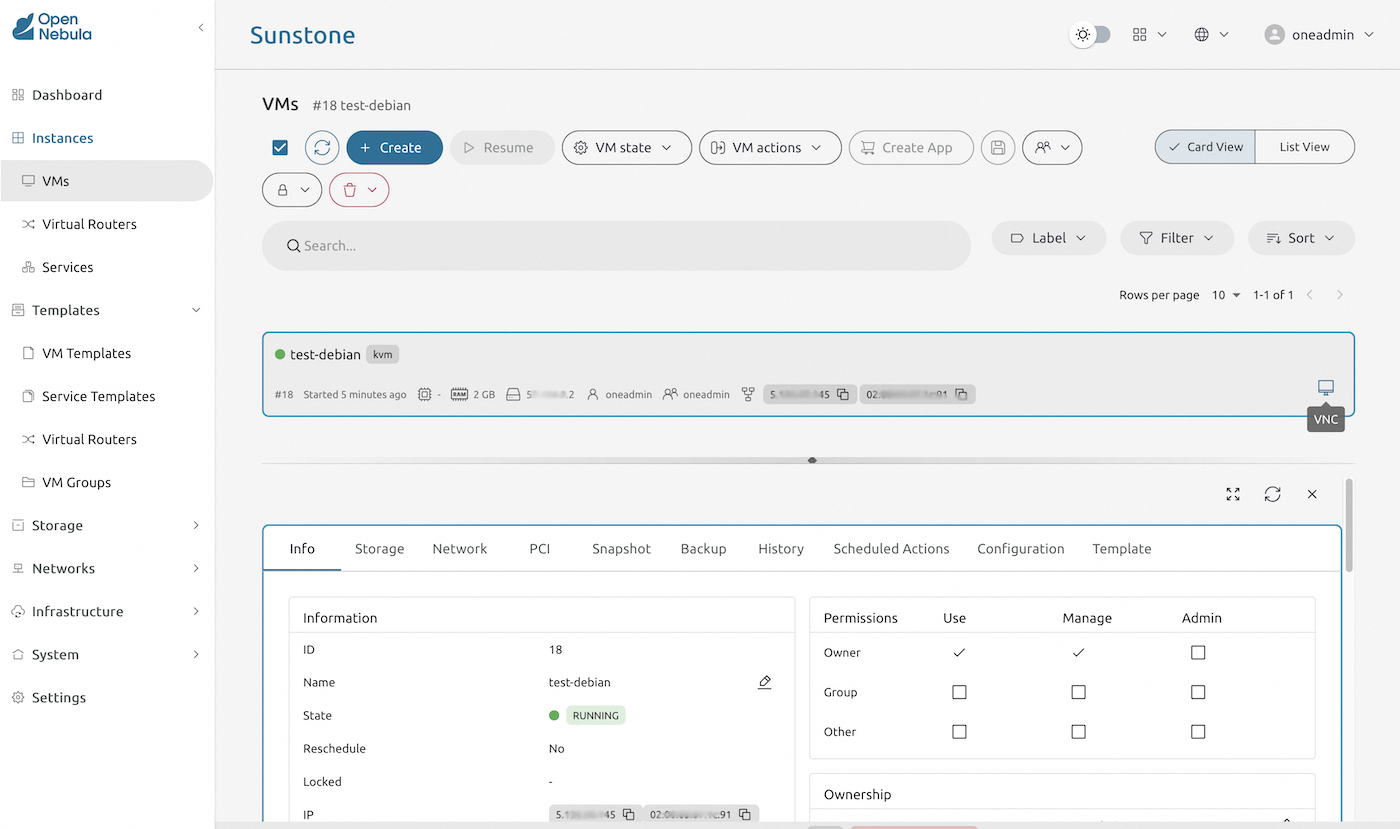Click the Create button
Viewport: 1400px width, 829px height.
point(394,147)
